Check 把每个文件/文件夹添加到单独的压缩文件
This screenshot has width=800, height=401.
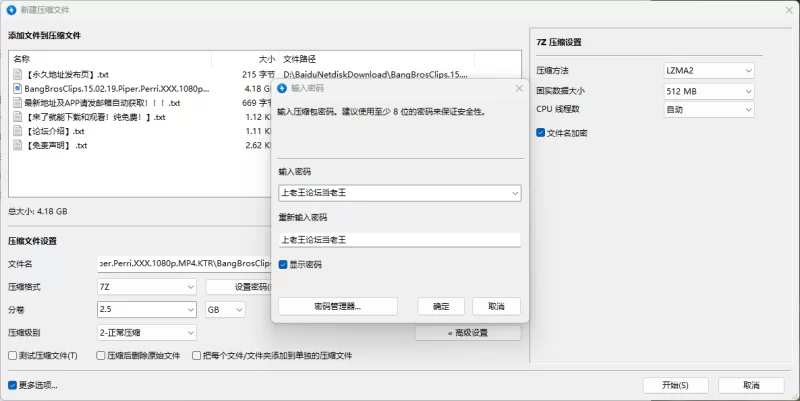point(196,356)
